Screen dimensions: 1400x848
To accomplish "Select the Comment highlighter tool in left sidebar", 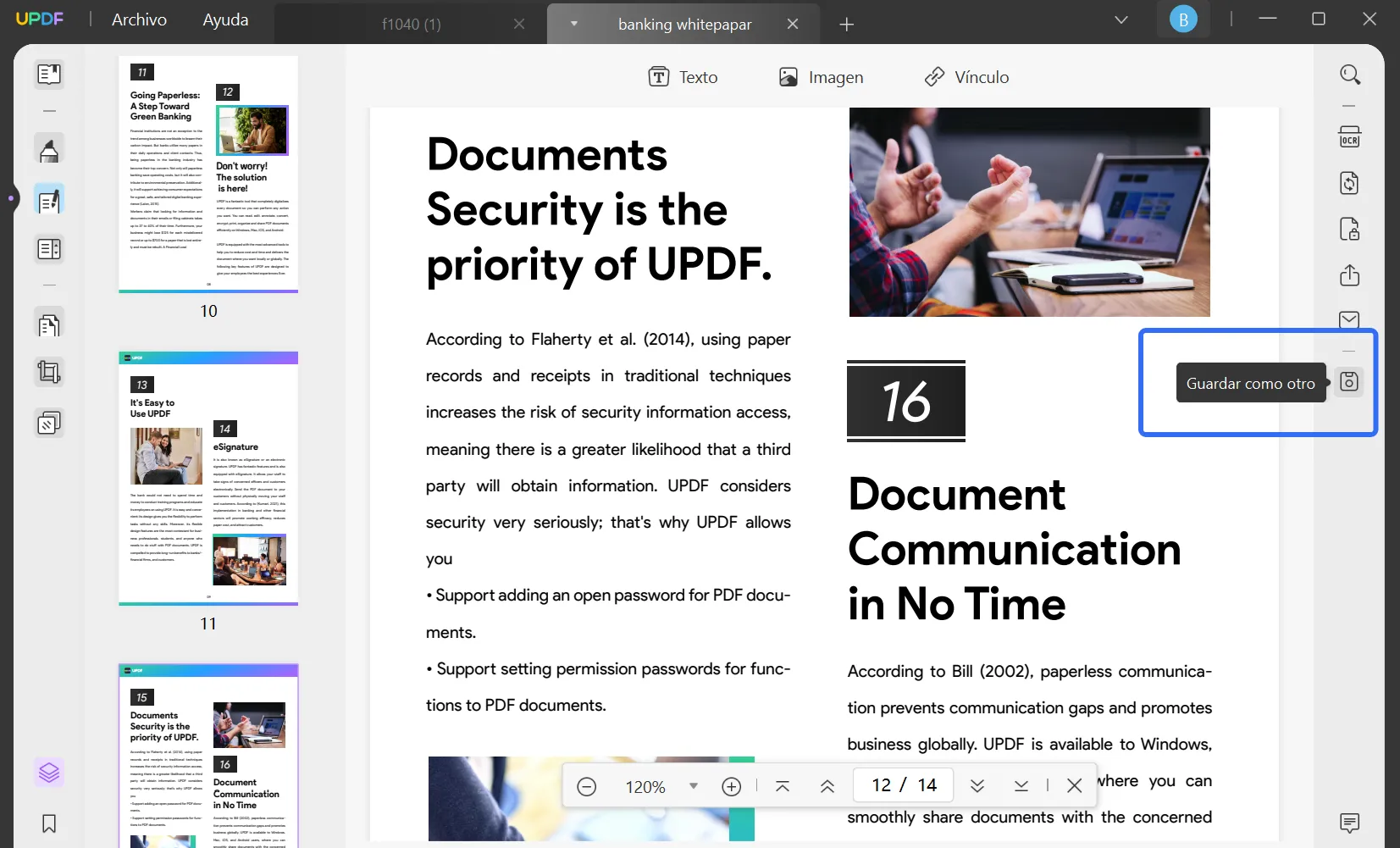I will 49,150.
